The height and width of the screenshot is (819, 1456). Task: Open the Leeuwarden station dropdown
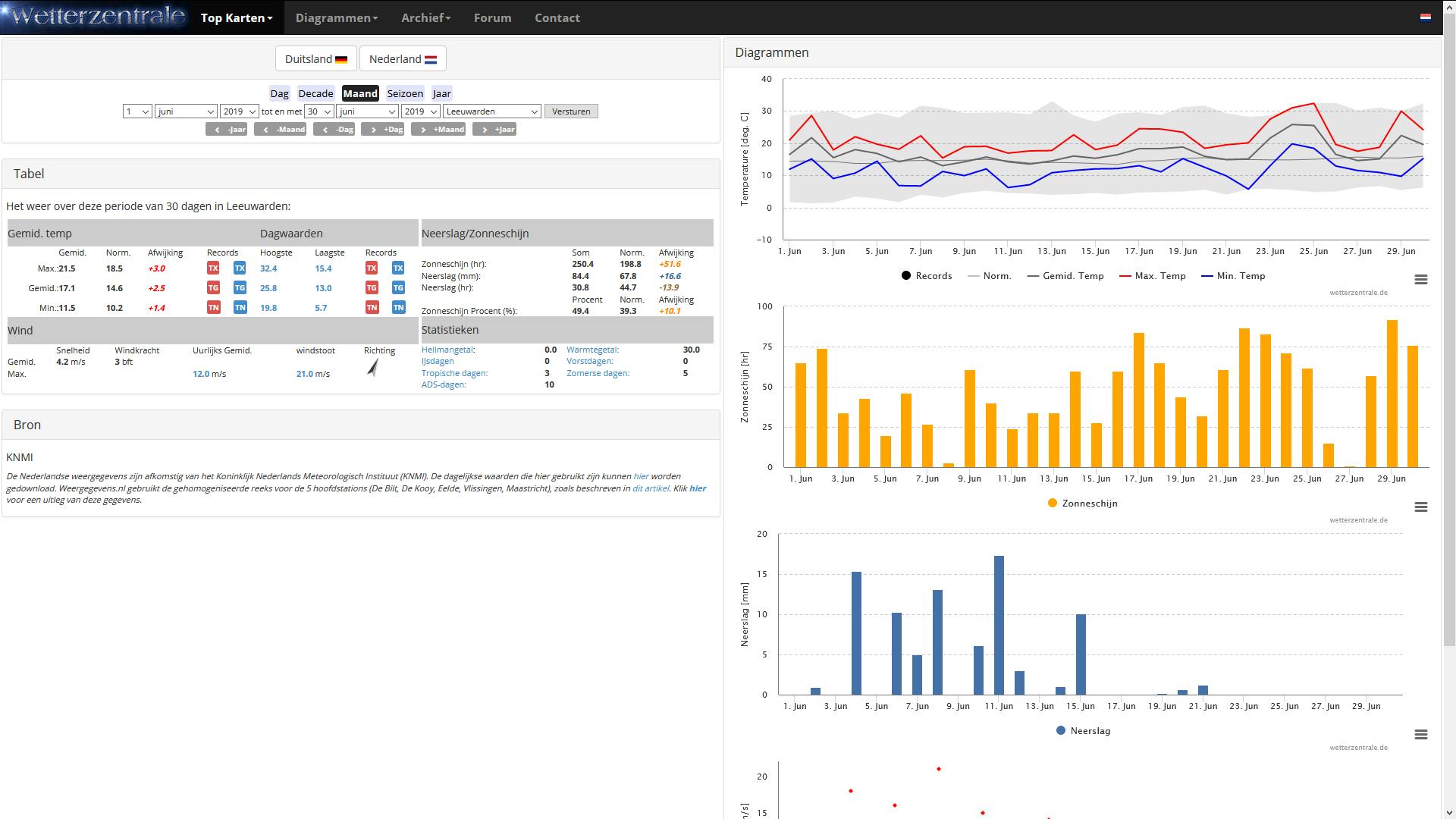point(491,111)
